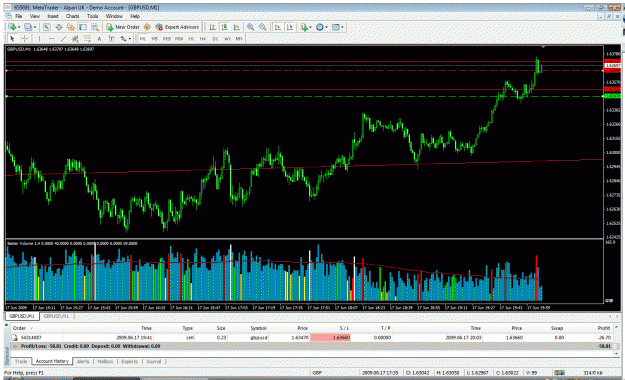625x380 pixels.
Task: Open the Charts menu
Action: pyautogui.click(x=73, y=16)
